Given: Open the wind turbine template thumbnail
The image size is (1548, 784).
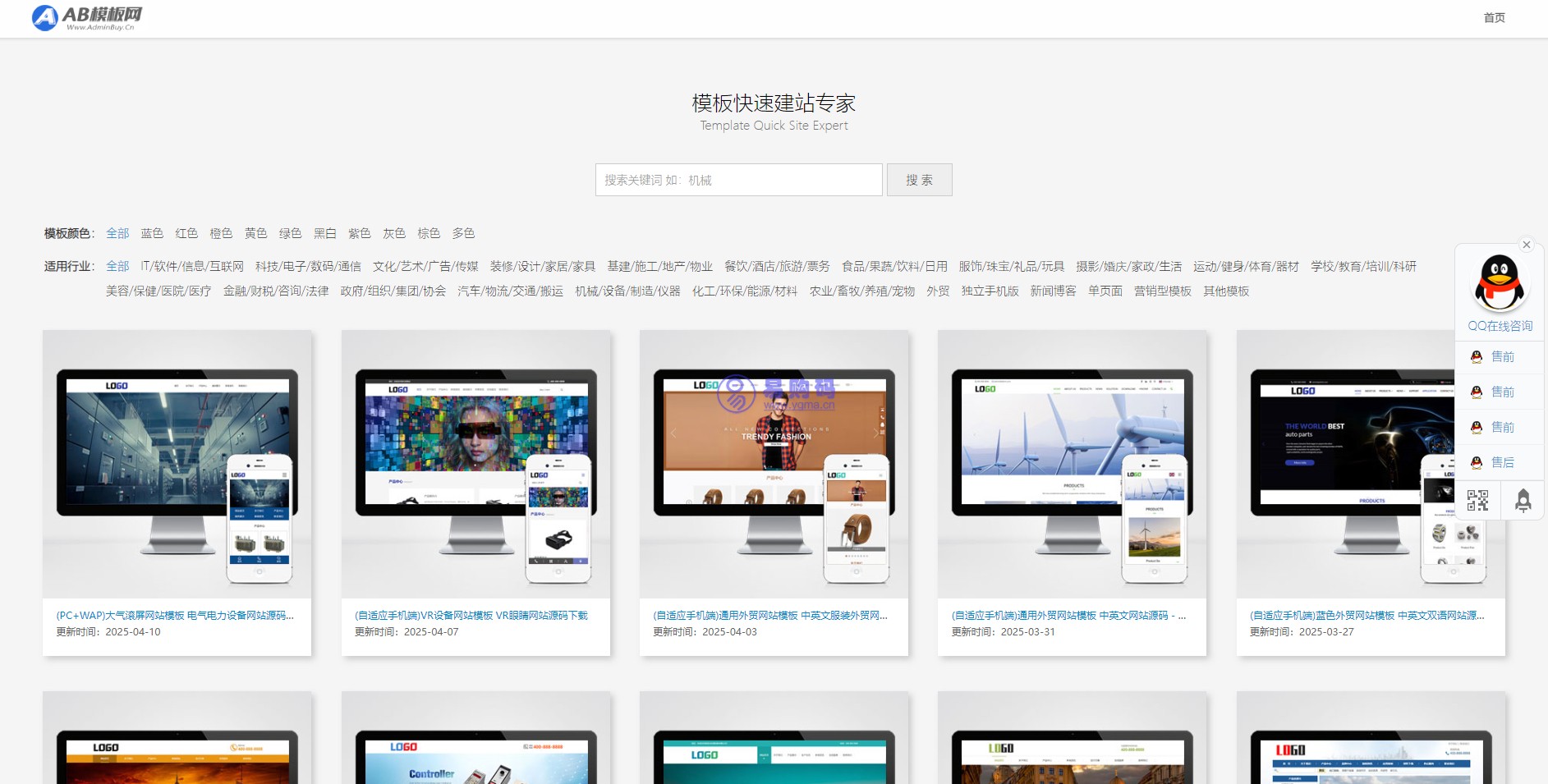Looking at the screenshot, I should (1072, 465).
